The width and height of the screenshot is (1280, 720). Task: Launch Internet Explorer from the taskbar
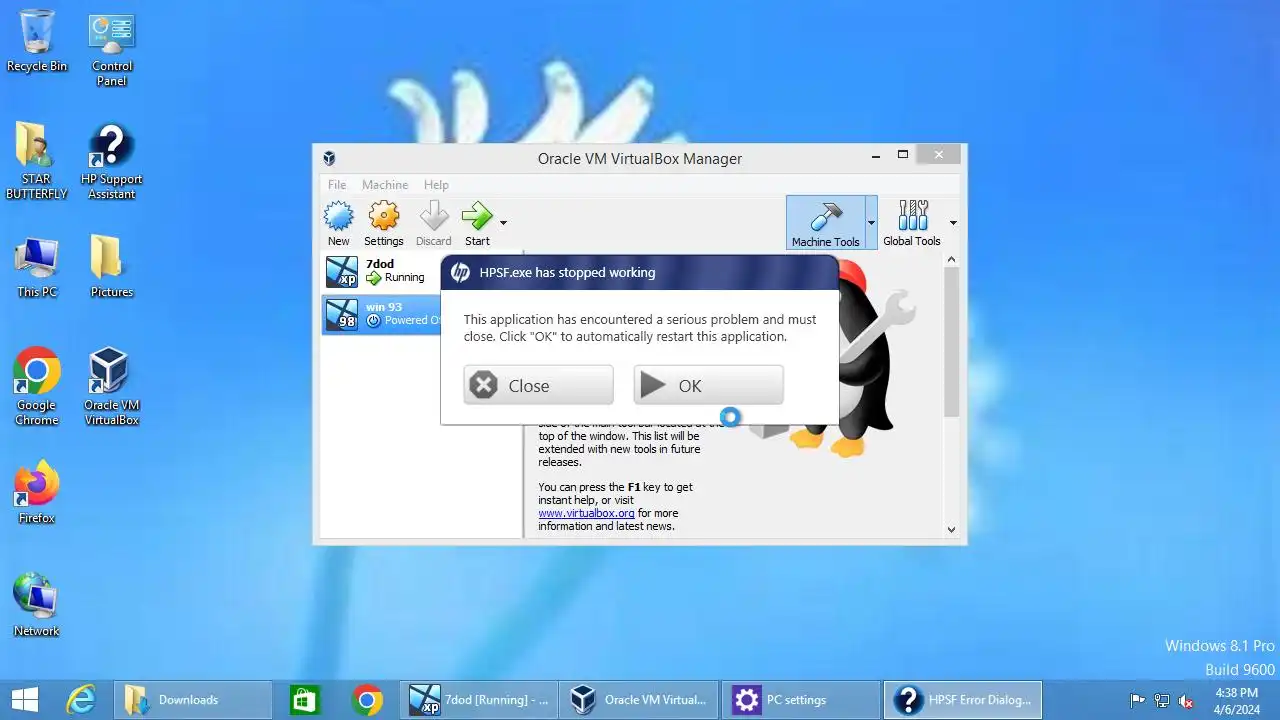point(80,699)
